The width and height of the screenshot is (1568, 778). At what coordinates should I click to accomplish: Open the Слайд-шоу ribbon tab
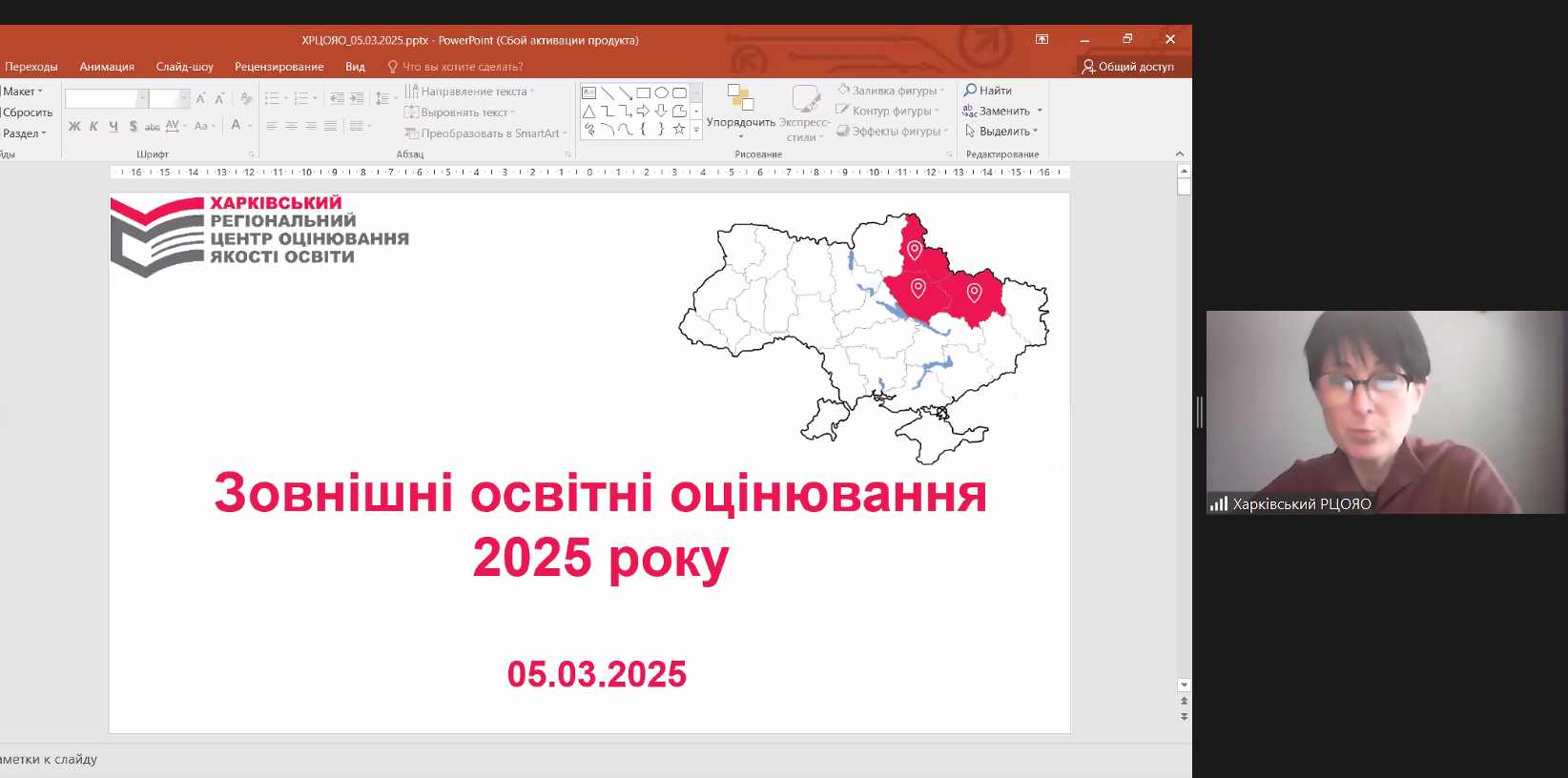click(184, 67)
